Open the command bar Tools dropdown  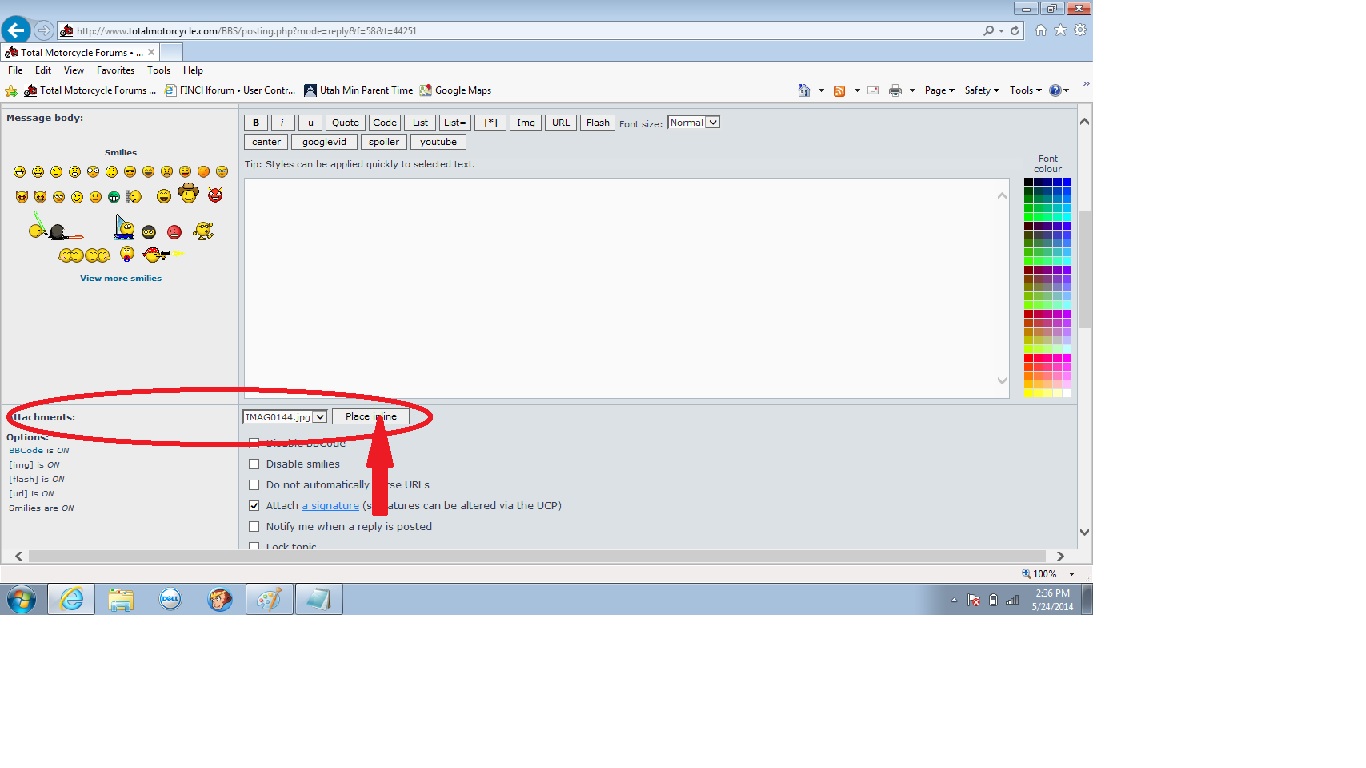pos(1026,90)
